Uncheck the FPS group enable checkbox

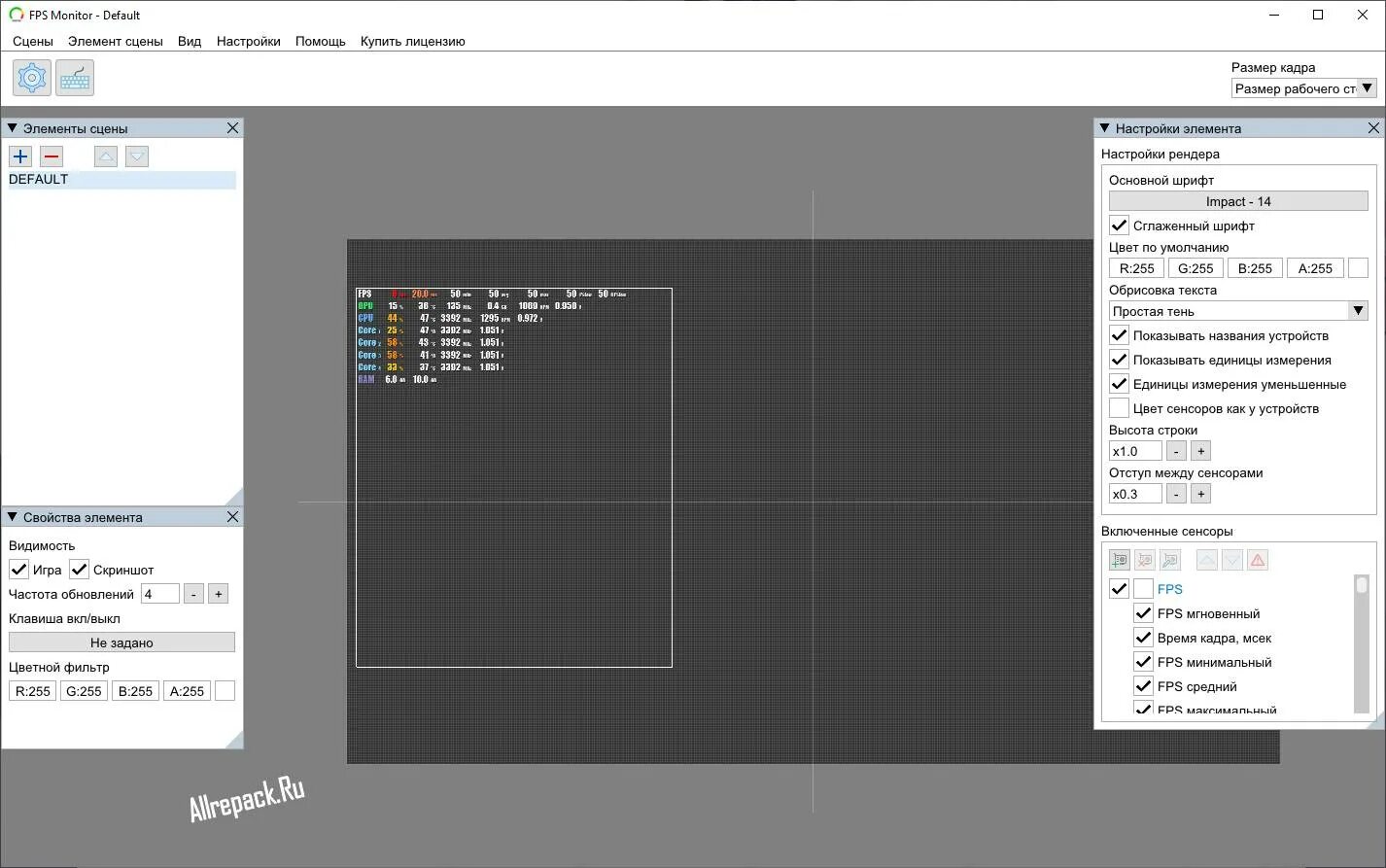coord(1119,589)
